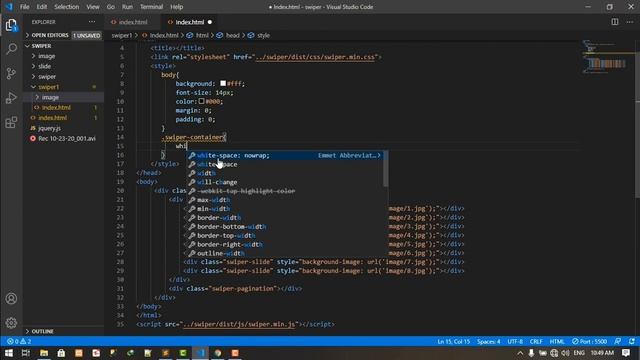Click the #fff white color swatch
Viewport: 640px width, 360px height.
[x=223, y=83]
